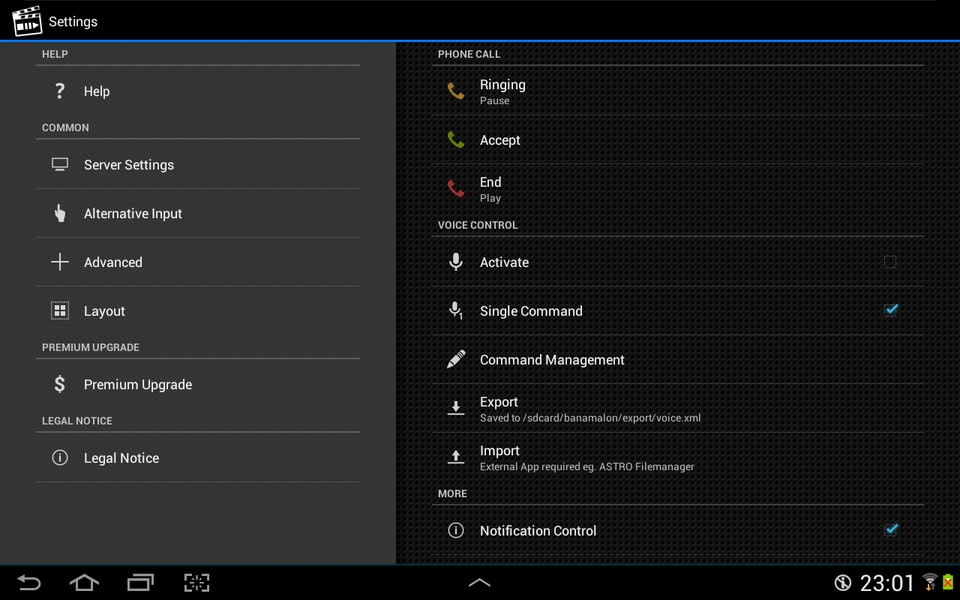Click the dollar sign Premium icon
Image resolution: width=960 pixels, height=600 pixels.
pyautogui.click(x=59, y=384)
